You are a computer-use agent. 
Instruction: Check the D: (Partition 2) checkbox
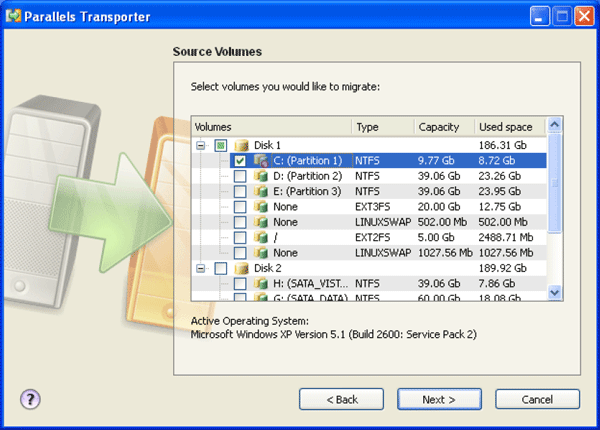240,176
